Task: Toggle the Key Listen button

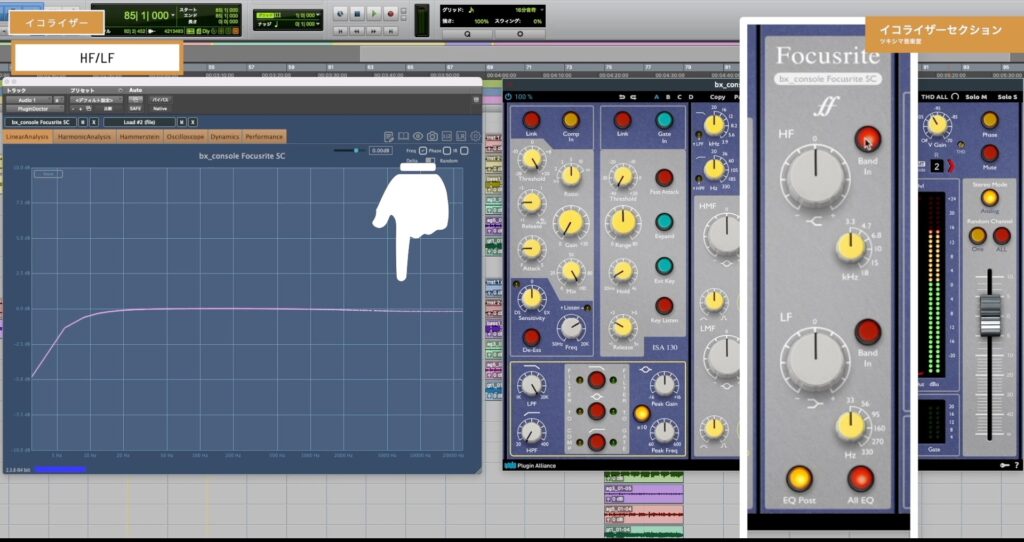Action: 664,306
